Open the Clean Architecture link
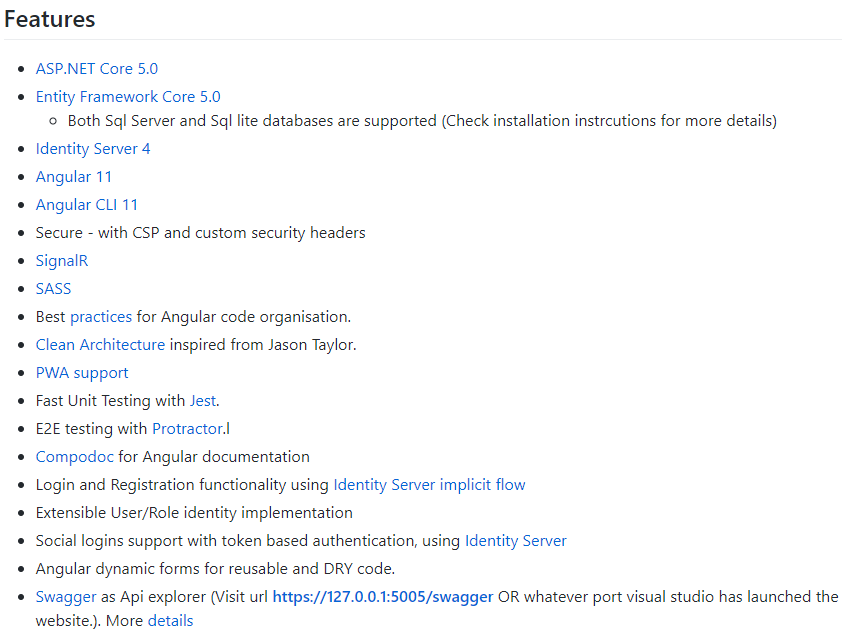 [x=100, y=345]
